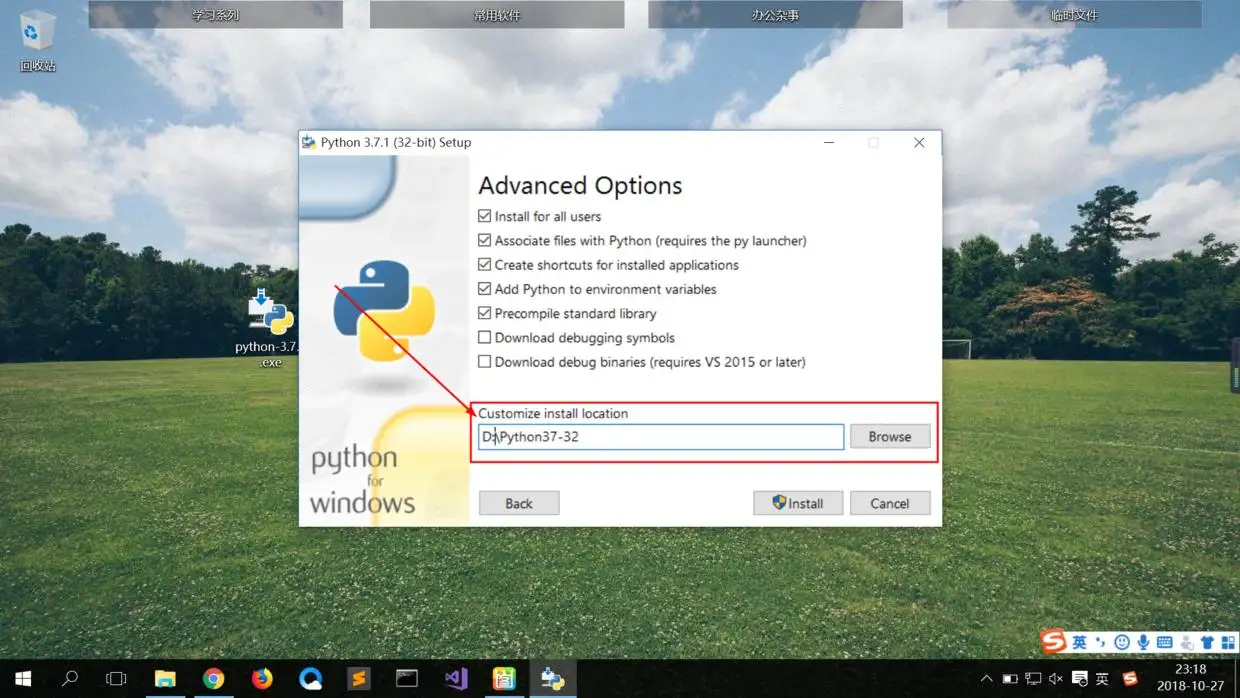Open Sogou skin shirt icon
The height and width of the screenshot is (698, 1240).
tap(1207, 642)
